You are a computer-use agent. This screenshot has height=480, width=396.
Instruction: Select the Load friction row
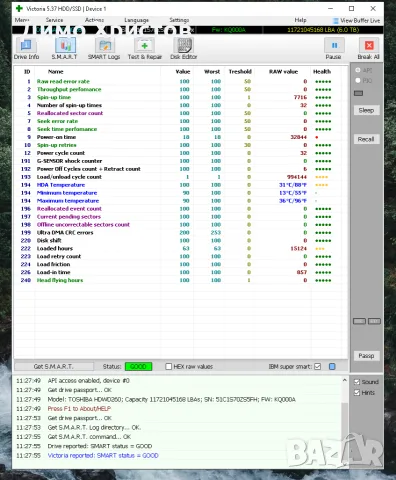click(x=180, y=264)
